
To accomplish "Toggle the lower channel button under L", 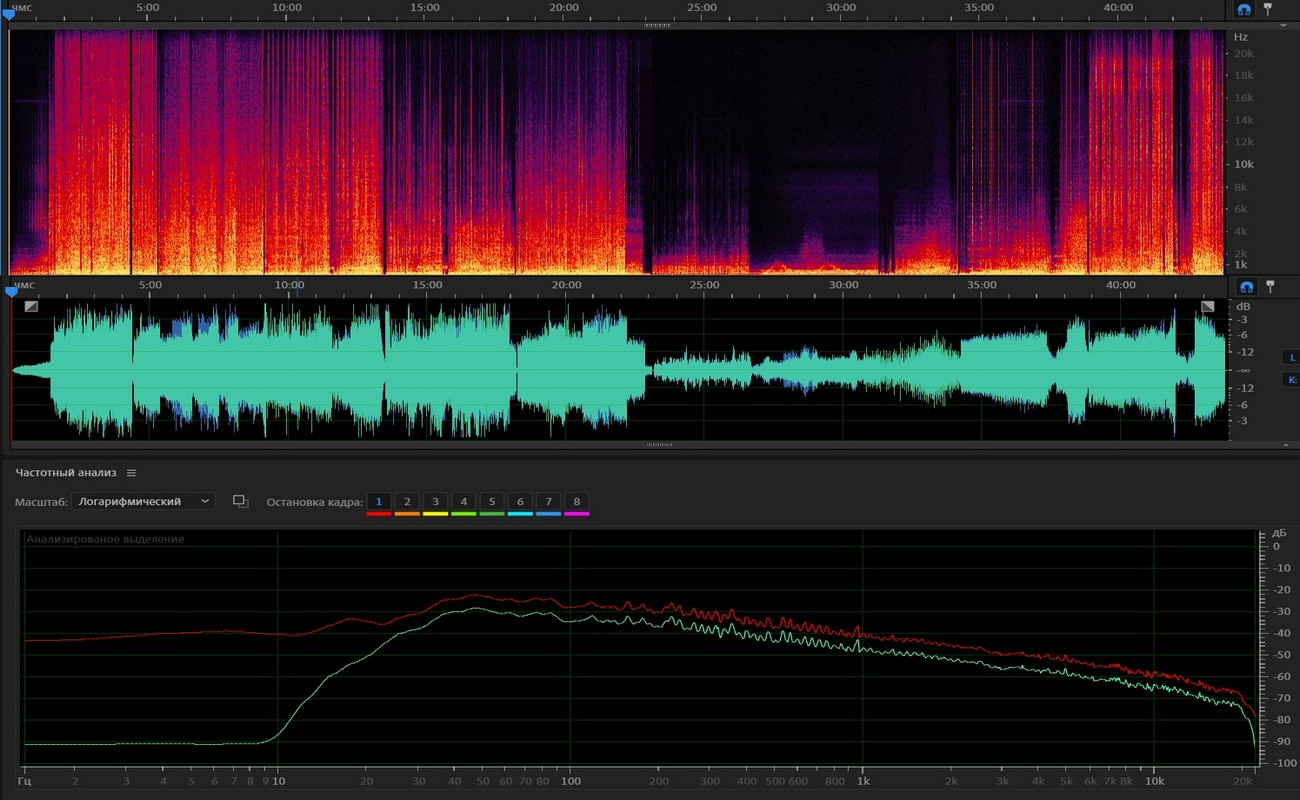I will pyautogui.click(x=1291, y=380).
